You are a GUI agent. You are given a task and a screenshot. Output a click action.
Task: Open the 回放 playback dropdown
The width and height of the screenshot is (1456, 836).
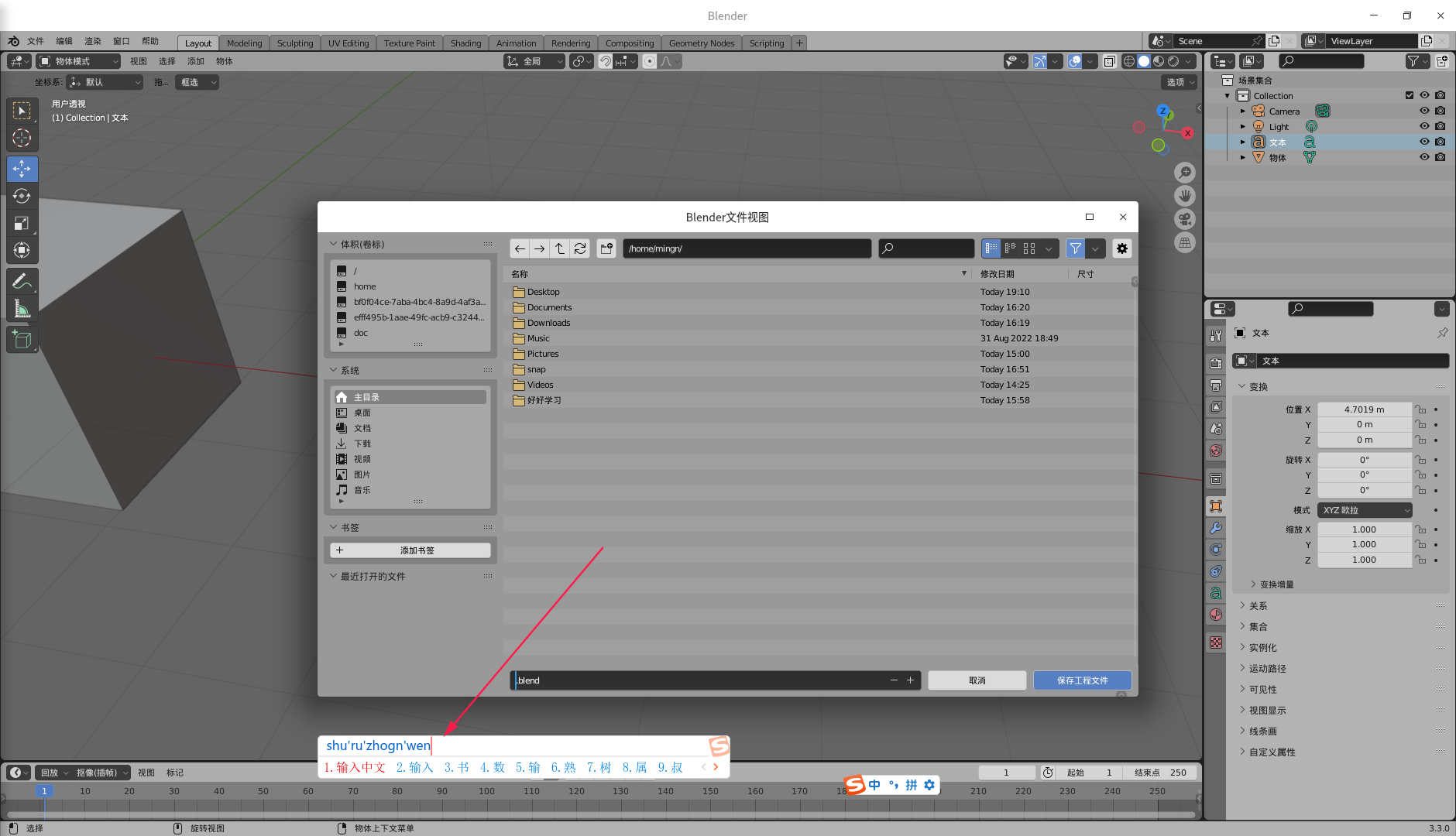(54, 773)
